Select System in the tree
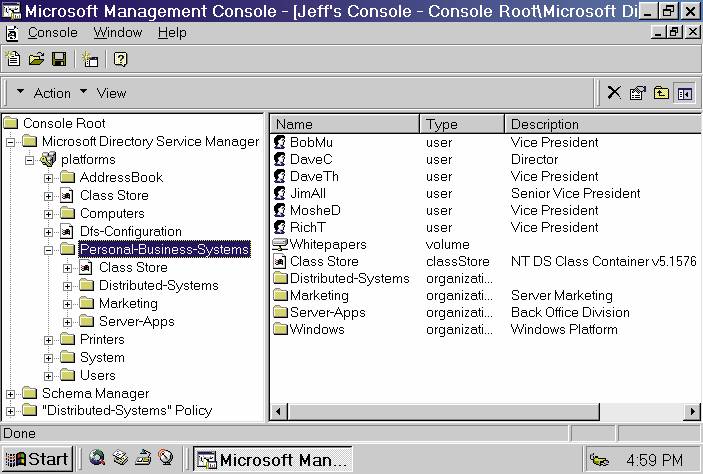Image resolution: width=703 pixels, height=474 pixels. (102, 357)
